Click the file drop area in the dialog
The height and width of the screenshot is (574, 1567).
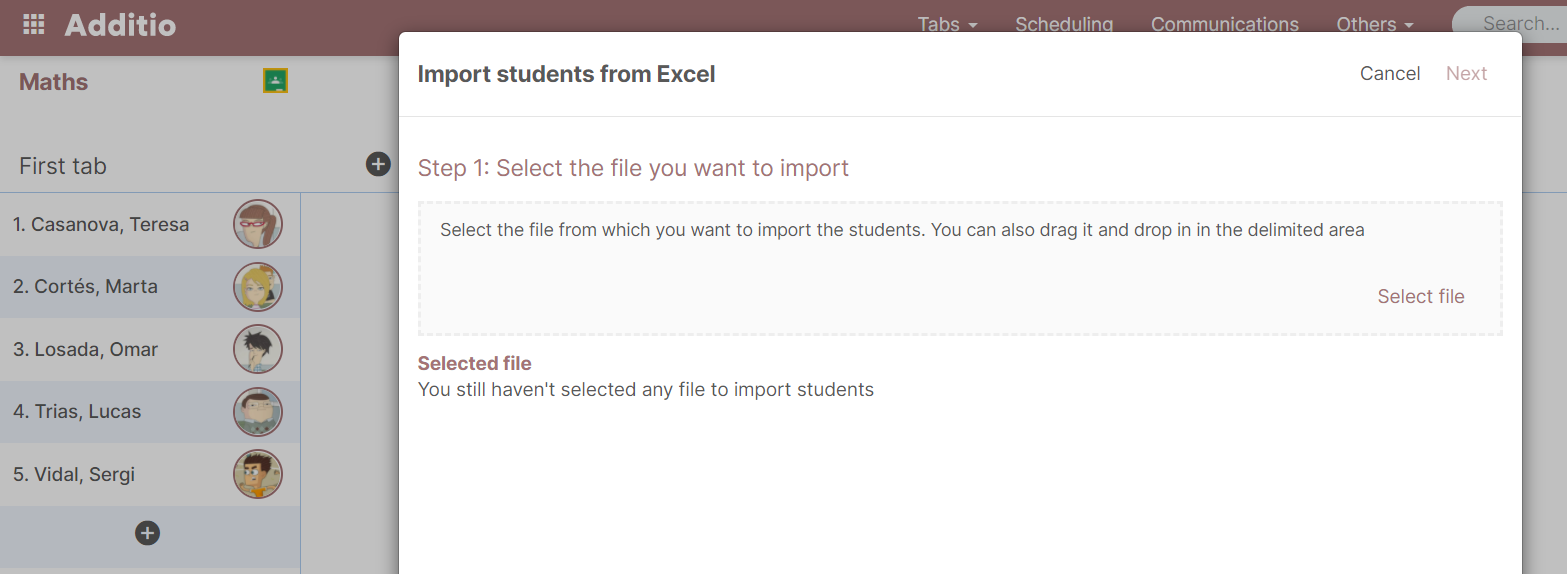pos(900,270)
